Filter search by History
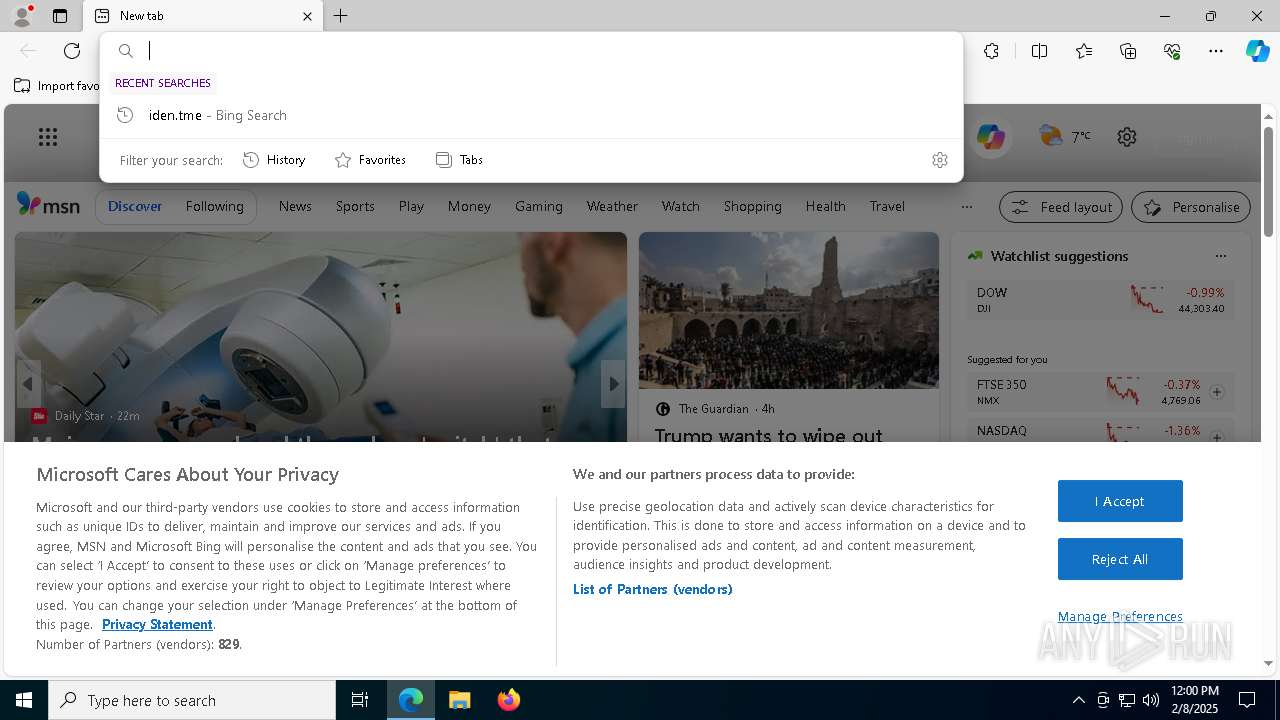1280x720 pixels. click(274, 160)
